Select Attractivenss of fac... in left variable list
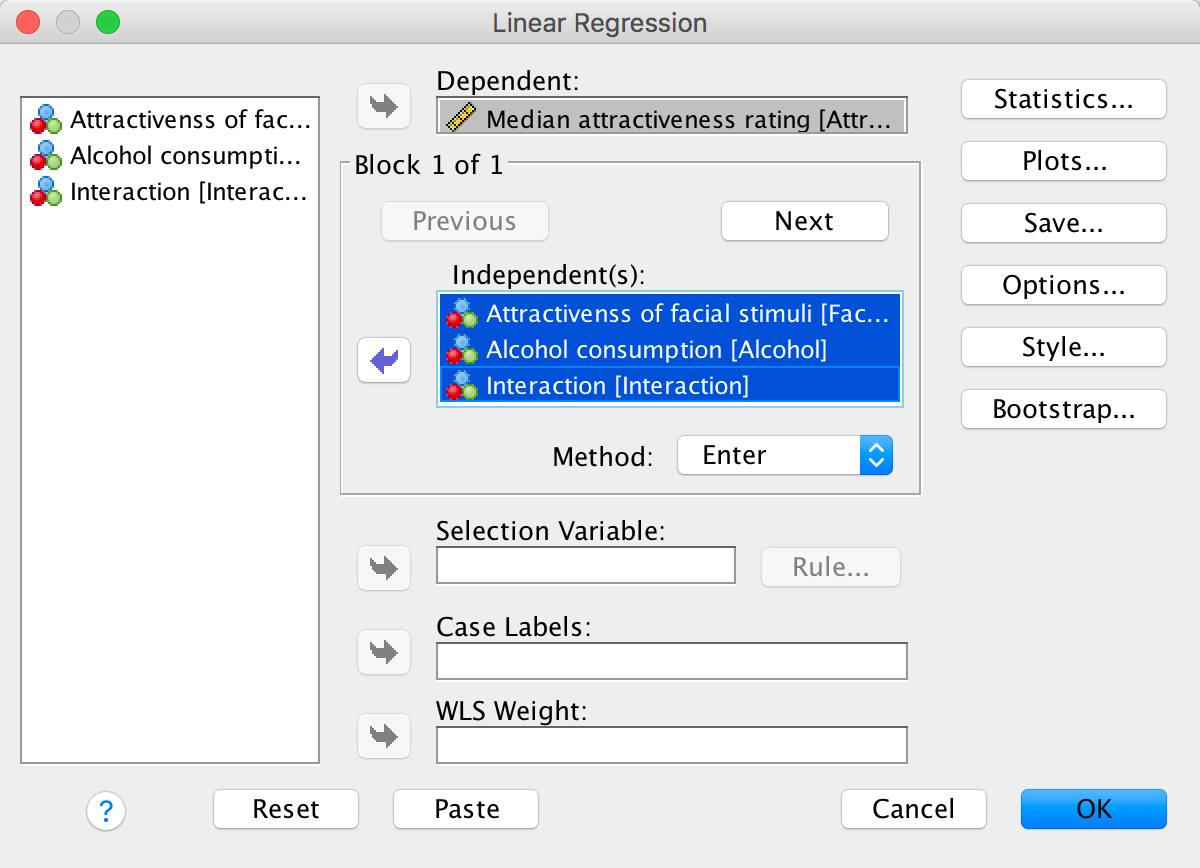The width and height of the screenshot is (1200, 868). [170, 120]
